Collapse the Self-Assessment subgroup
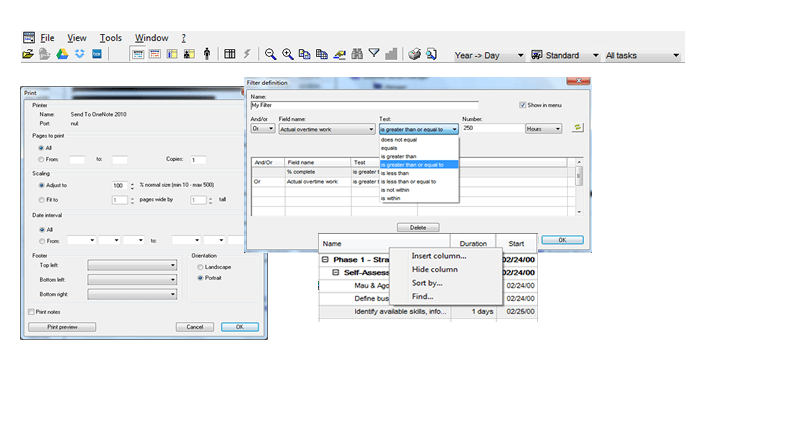 335,273
